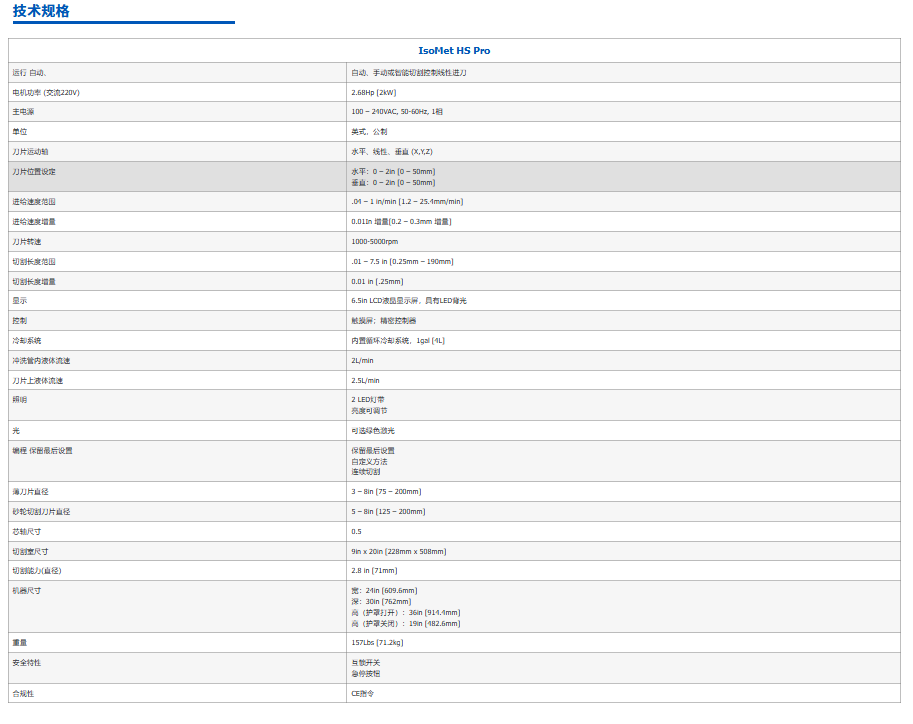Click the value 0.5
The image size is (913, 724).
tap(356, 532)
